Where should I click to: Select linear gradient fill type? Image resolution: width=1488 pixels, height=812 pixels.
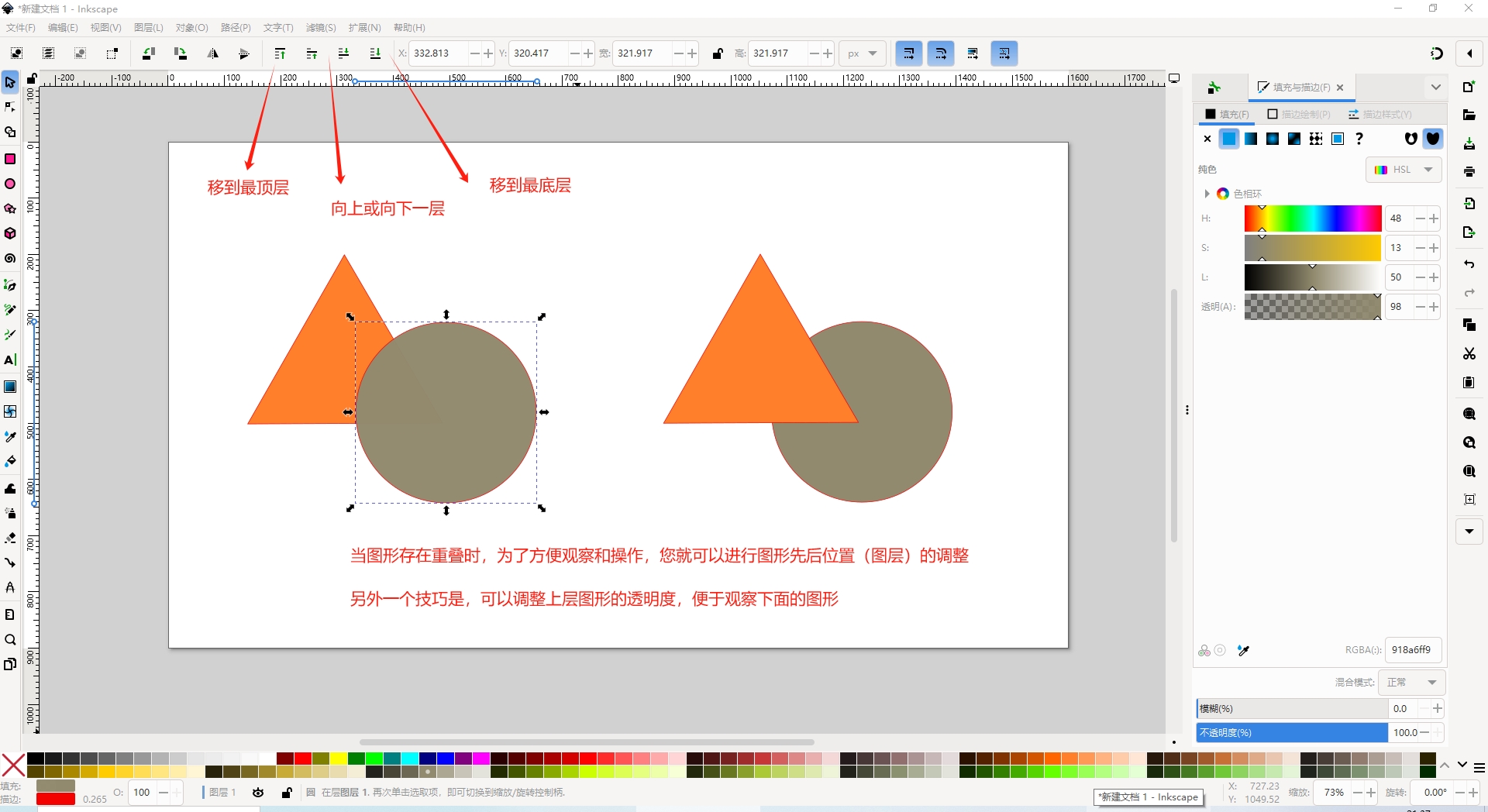pyautogui.click(x=1251, y=139)
